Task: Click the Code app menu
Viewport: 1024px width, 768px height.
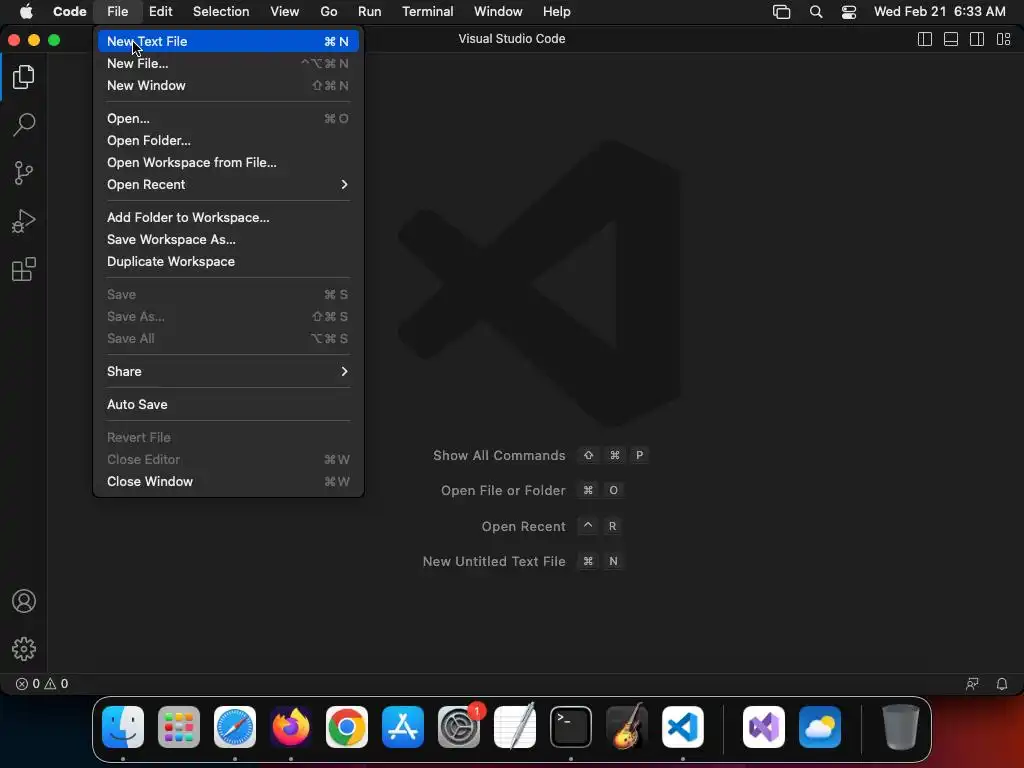Action: (x=69, y=12)
